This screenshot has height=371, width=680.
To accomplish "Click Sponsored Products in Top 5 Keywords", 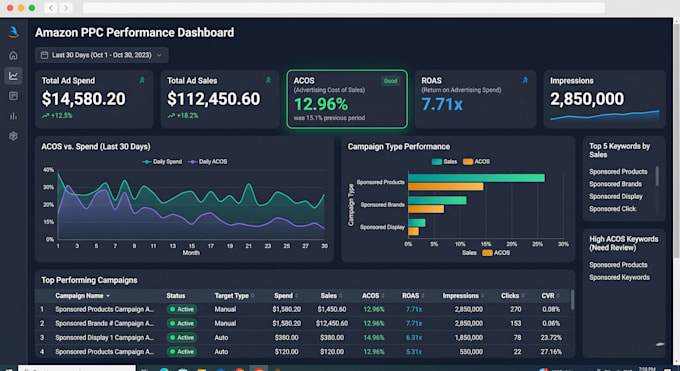I will coord(618,171).
